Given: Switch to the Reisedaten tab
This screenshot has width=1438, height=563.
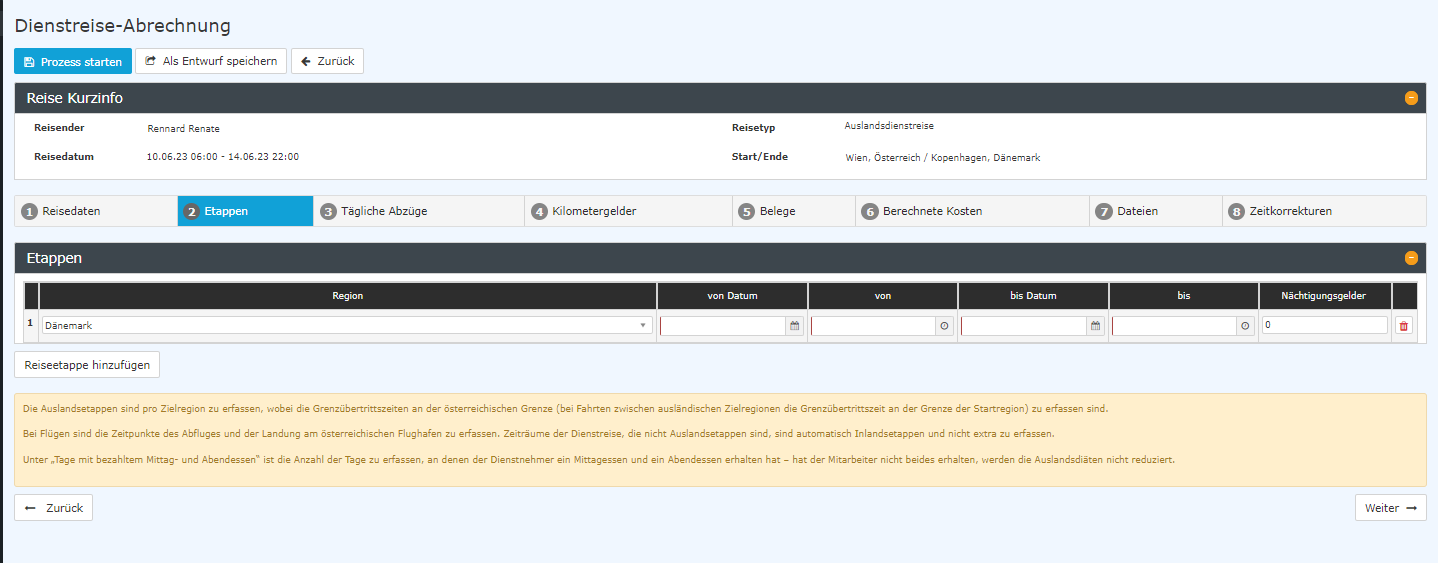Looking at the screenshot, I should pyautogui.click(x=96, y=211).
